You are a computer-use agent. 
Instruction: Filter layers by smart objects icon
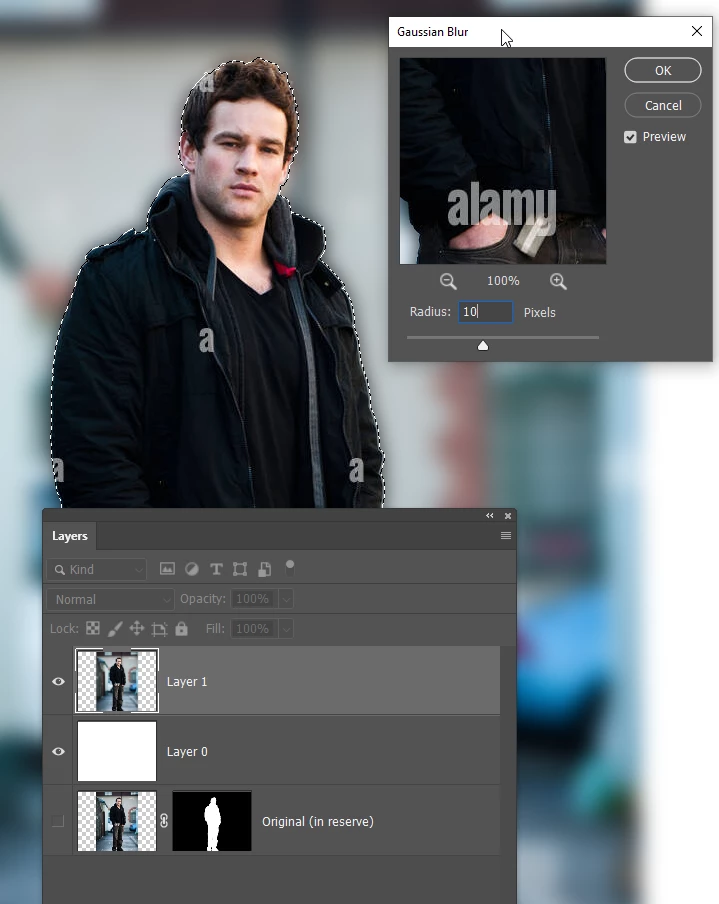(x=264, y=570)
